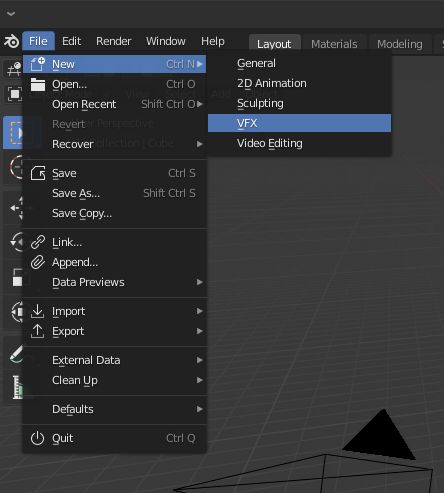Click Quit in the File menu
This screenshot has height=493, width=444.
(114, 438)
